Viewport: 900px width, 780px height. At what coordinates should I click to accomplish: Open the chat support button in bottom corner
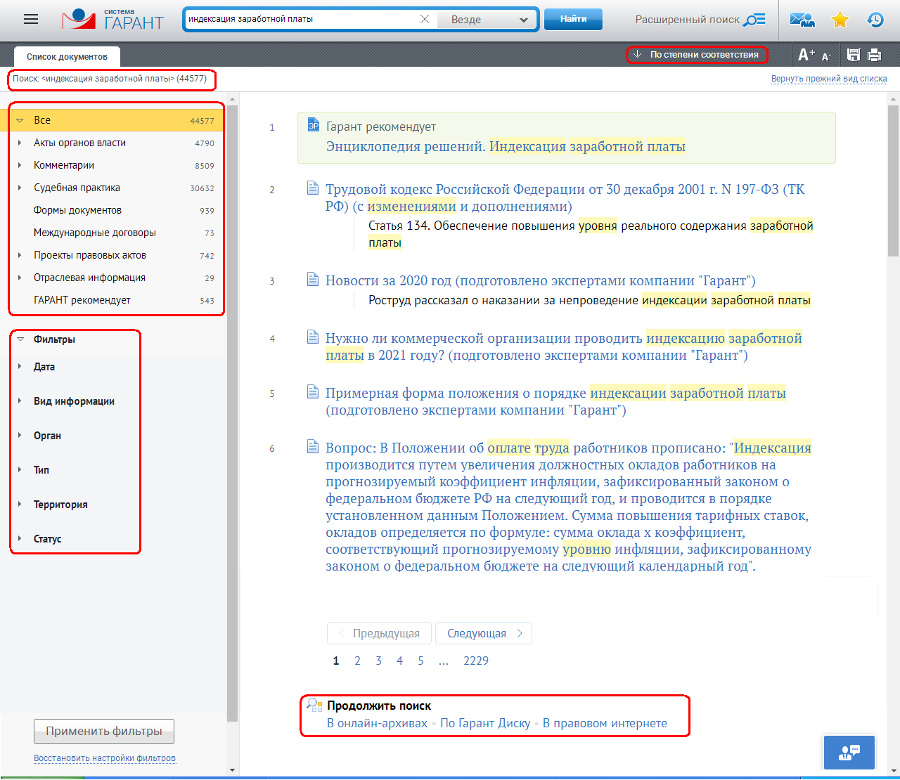pos(849,751)
